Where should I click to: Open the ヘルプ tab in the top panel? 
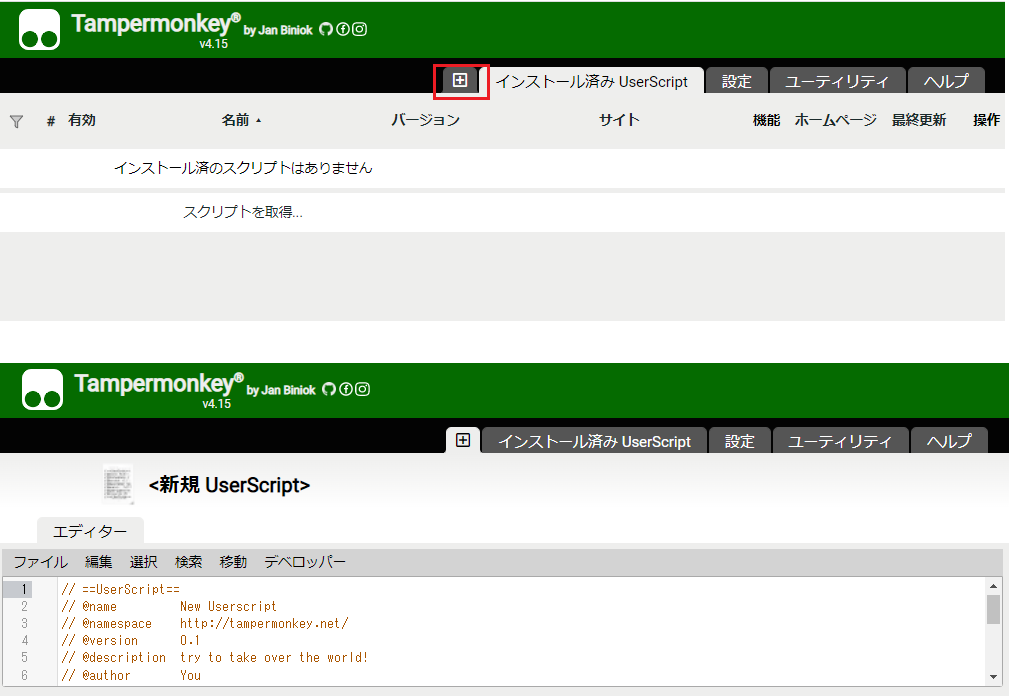946,81
